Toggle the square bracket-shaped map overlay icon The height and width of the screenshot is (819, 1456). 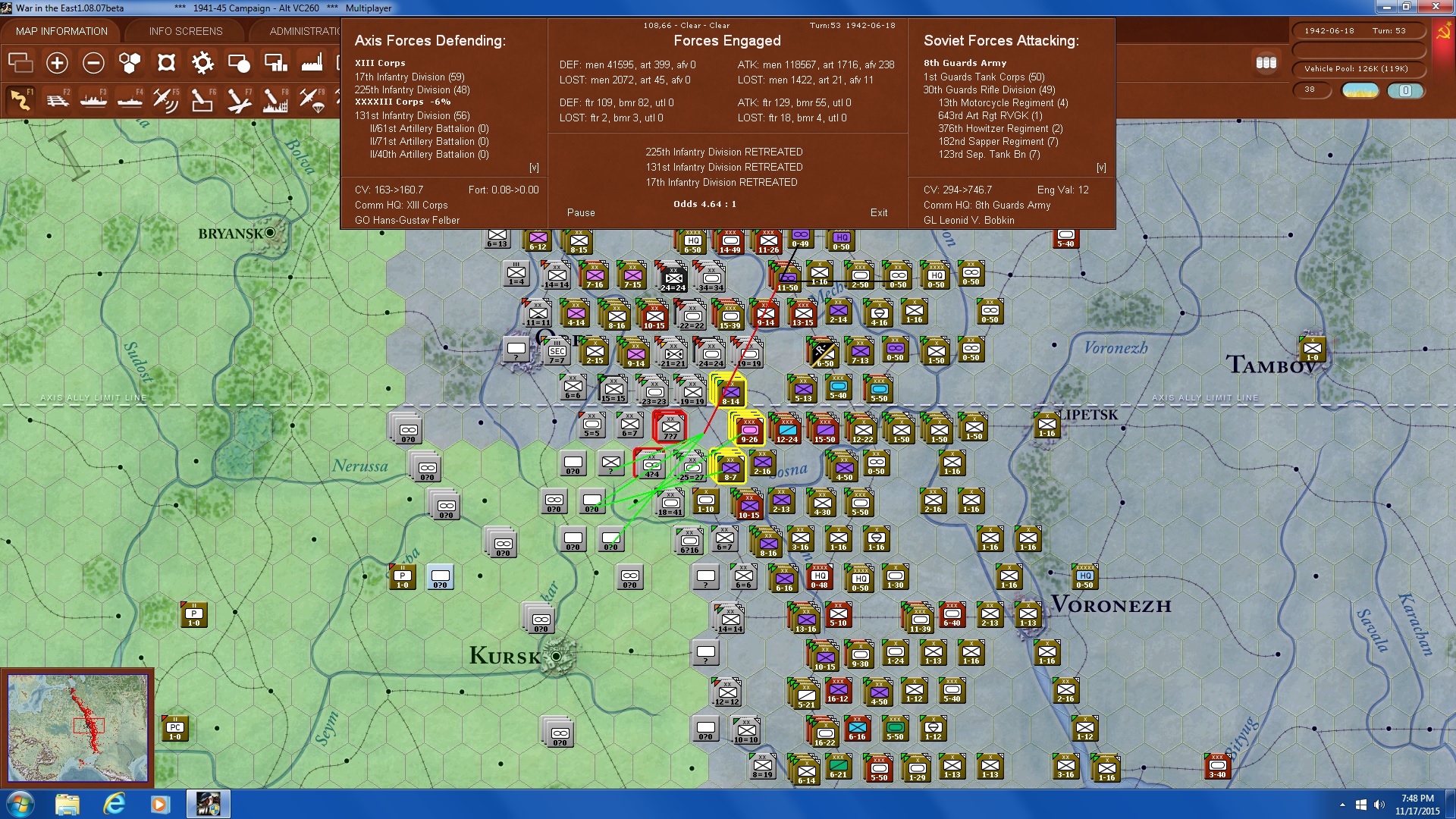pos(166,63)
